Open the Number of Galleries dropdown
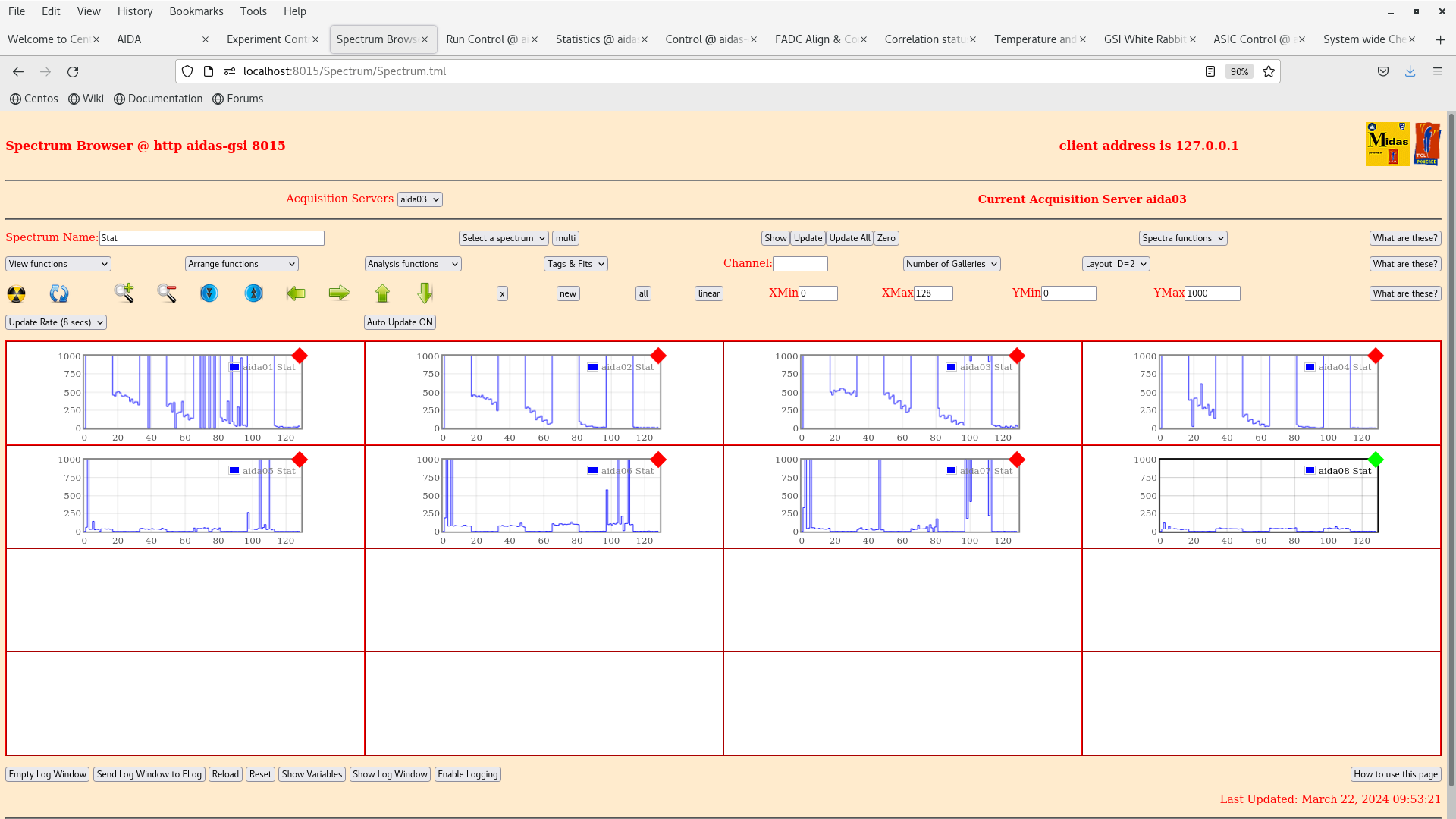 [x=951, y=264]
